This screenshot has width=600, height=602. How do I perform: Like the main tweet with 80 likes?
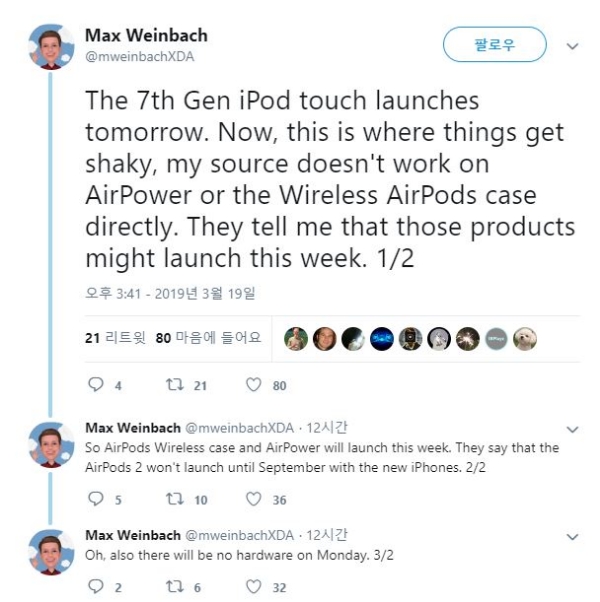pos(253,384)
